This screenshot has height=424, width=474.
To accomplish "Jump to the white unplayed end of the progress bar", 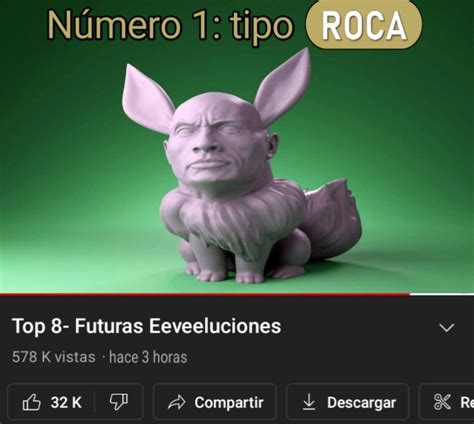I will click(442, 294).
